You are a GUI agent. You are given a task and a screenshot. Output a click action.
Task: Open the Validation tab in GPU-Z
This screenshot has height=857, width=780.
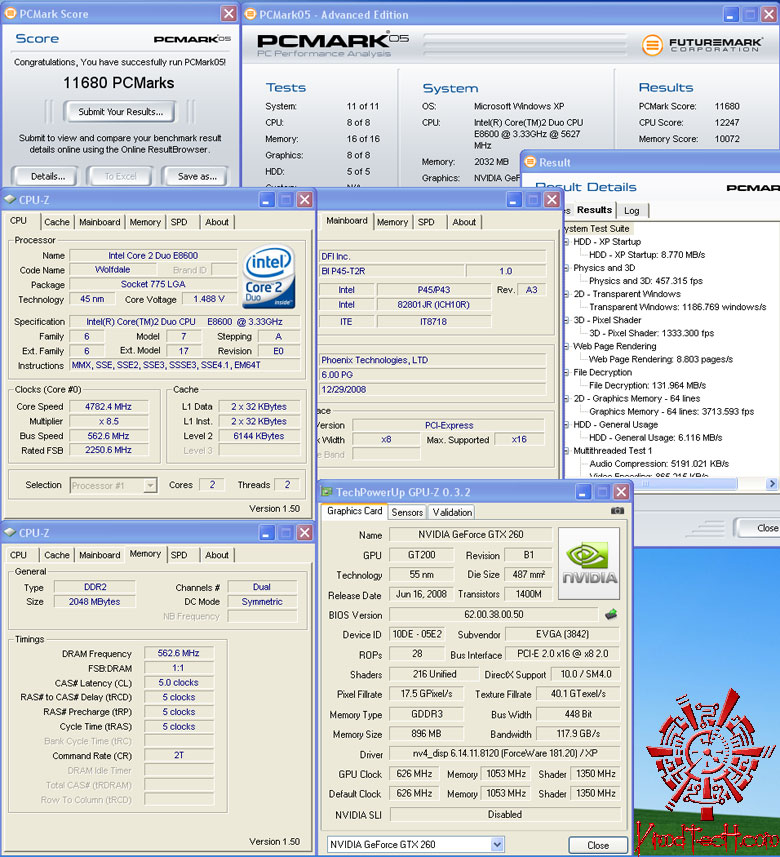coord(452,512)
